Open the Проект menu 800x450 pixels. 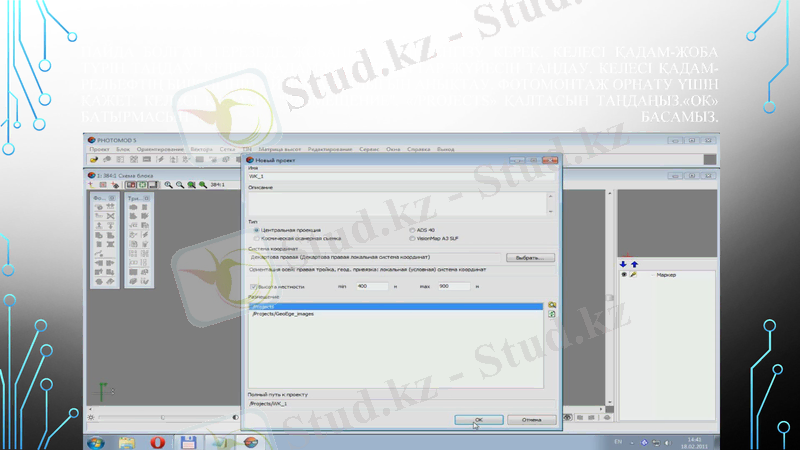(98, 147)
